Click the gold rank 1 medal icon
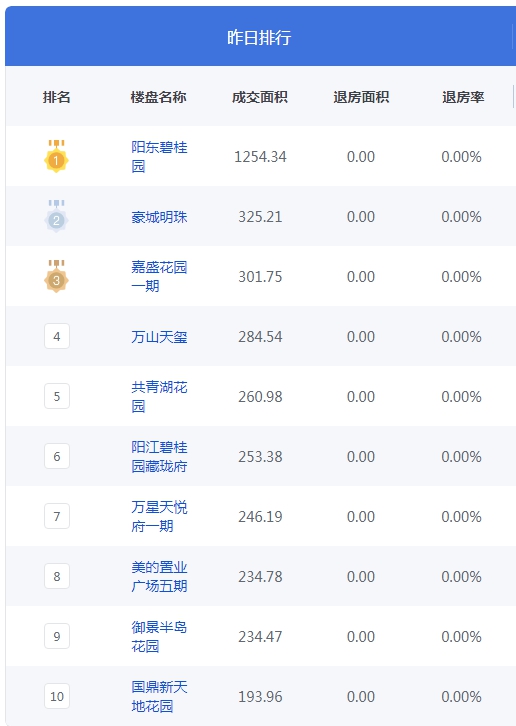Screen dimensions: 516x726 coord(57,156)
